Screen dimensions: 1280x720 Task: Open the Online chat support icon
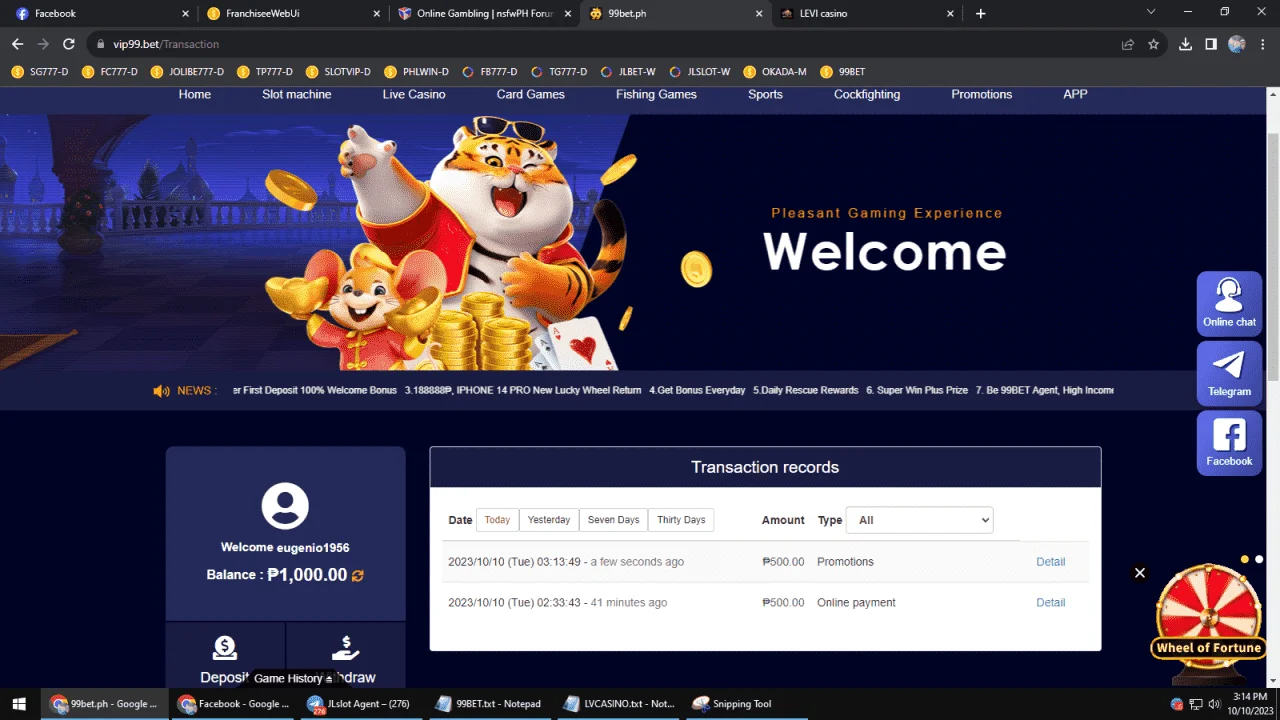pos(1229,303)
